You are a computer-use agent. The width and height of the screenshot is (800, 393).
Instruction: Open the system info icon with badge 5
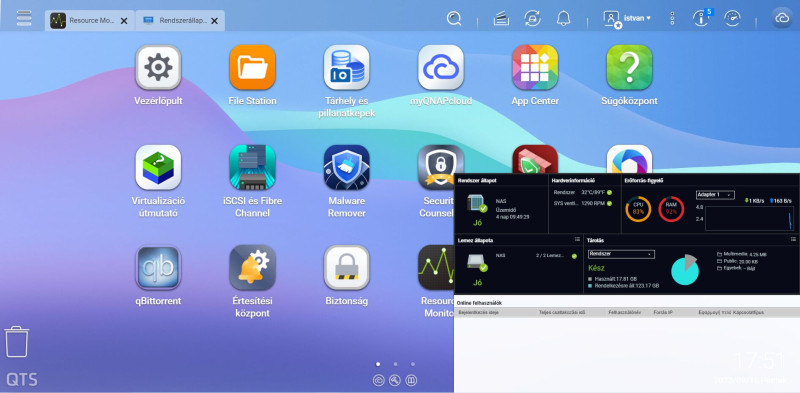coord(702,18)
